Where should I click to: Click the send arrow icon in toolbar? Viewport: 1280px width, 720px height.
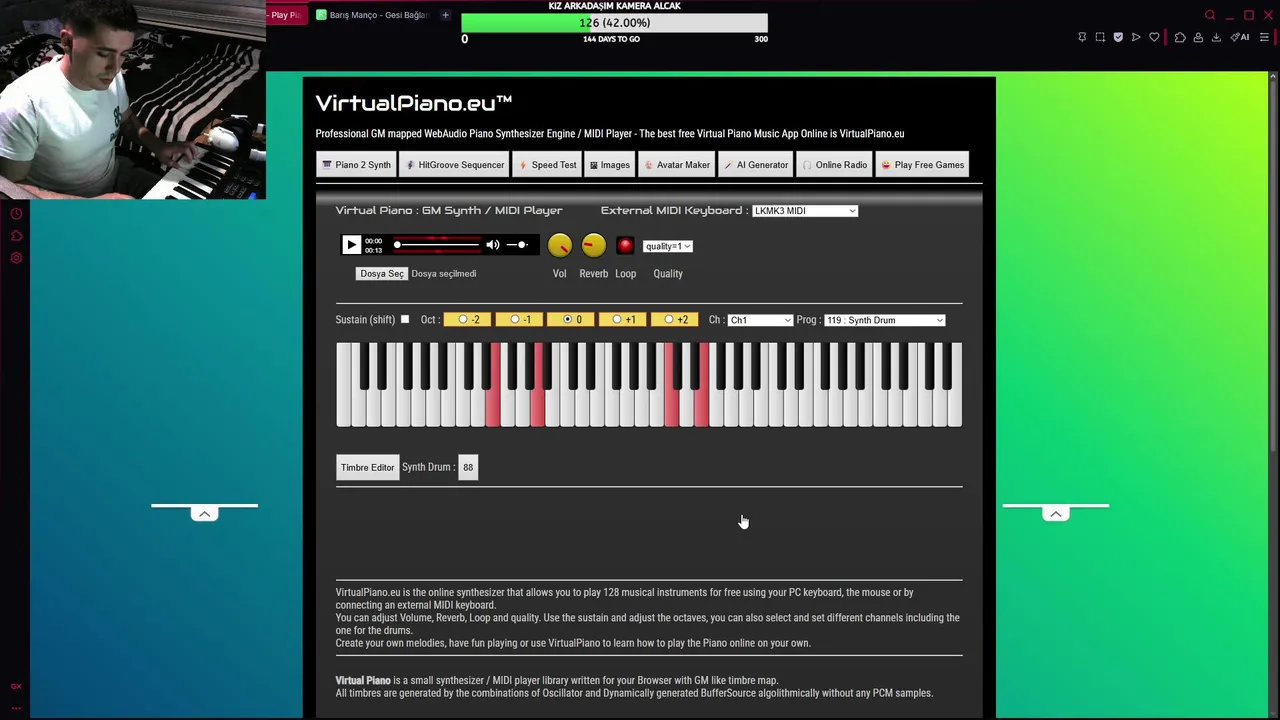tap(1136, 37)
